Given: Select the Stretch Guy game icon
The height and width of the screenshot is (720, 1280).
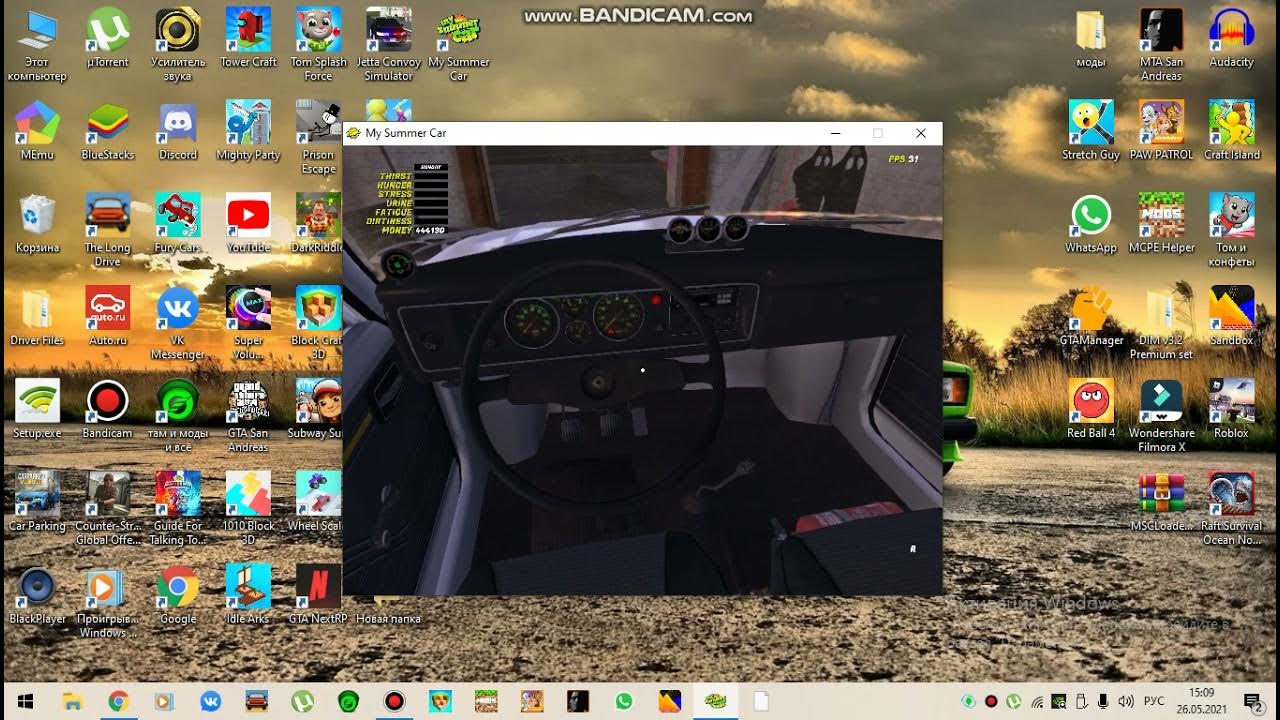Looking at the screenshot, I should [1091, 131].
